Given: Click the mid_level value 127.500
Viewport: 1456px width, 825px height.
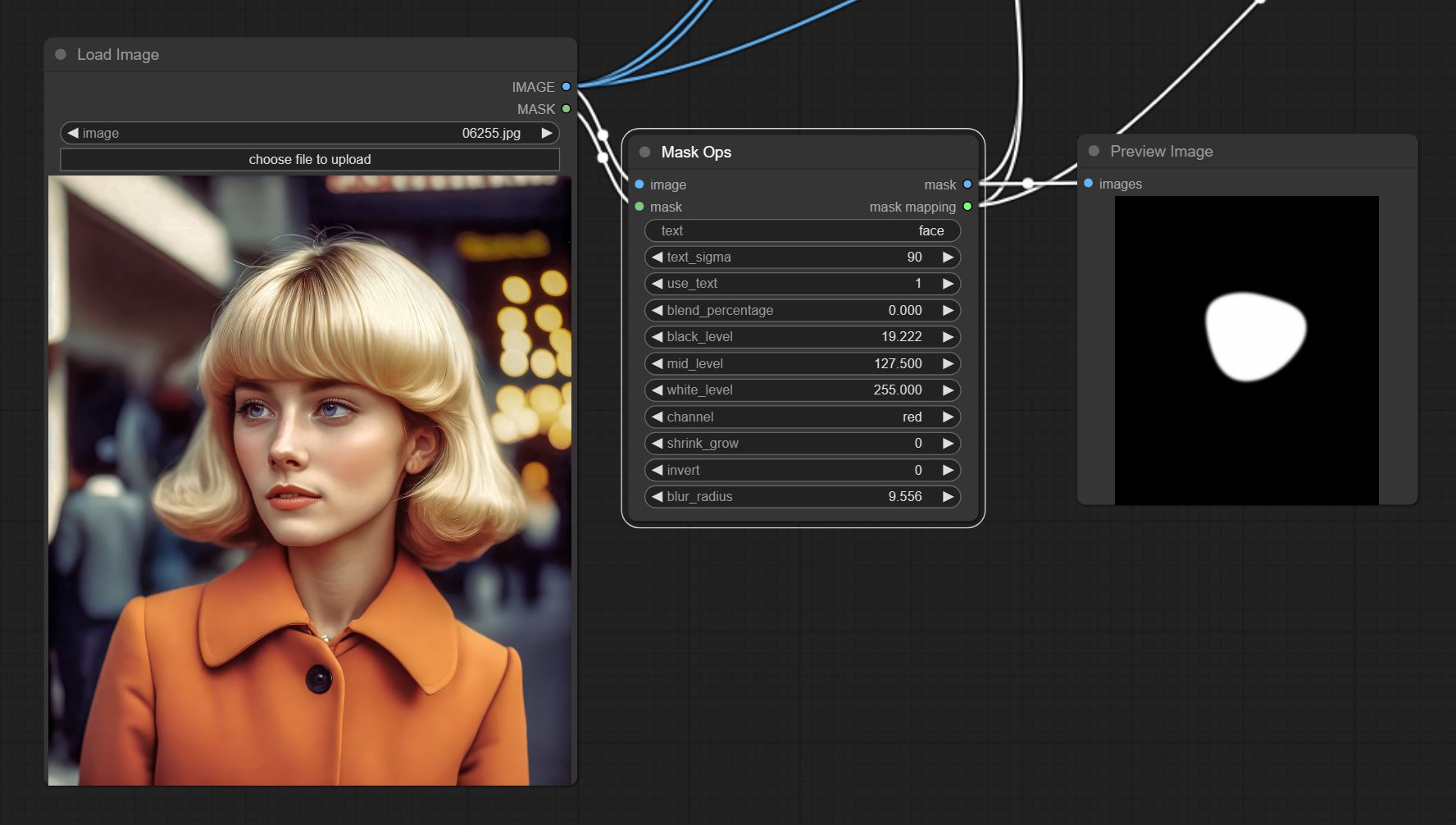Looking at the screenshot, I should (898, 363).
